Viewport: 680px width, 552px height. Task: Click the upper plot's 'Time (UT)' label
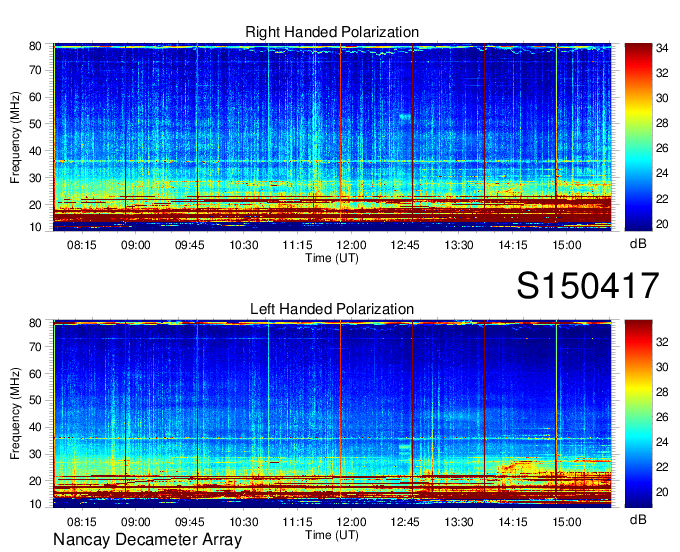pyautogui.click(x=332, y=258)
